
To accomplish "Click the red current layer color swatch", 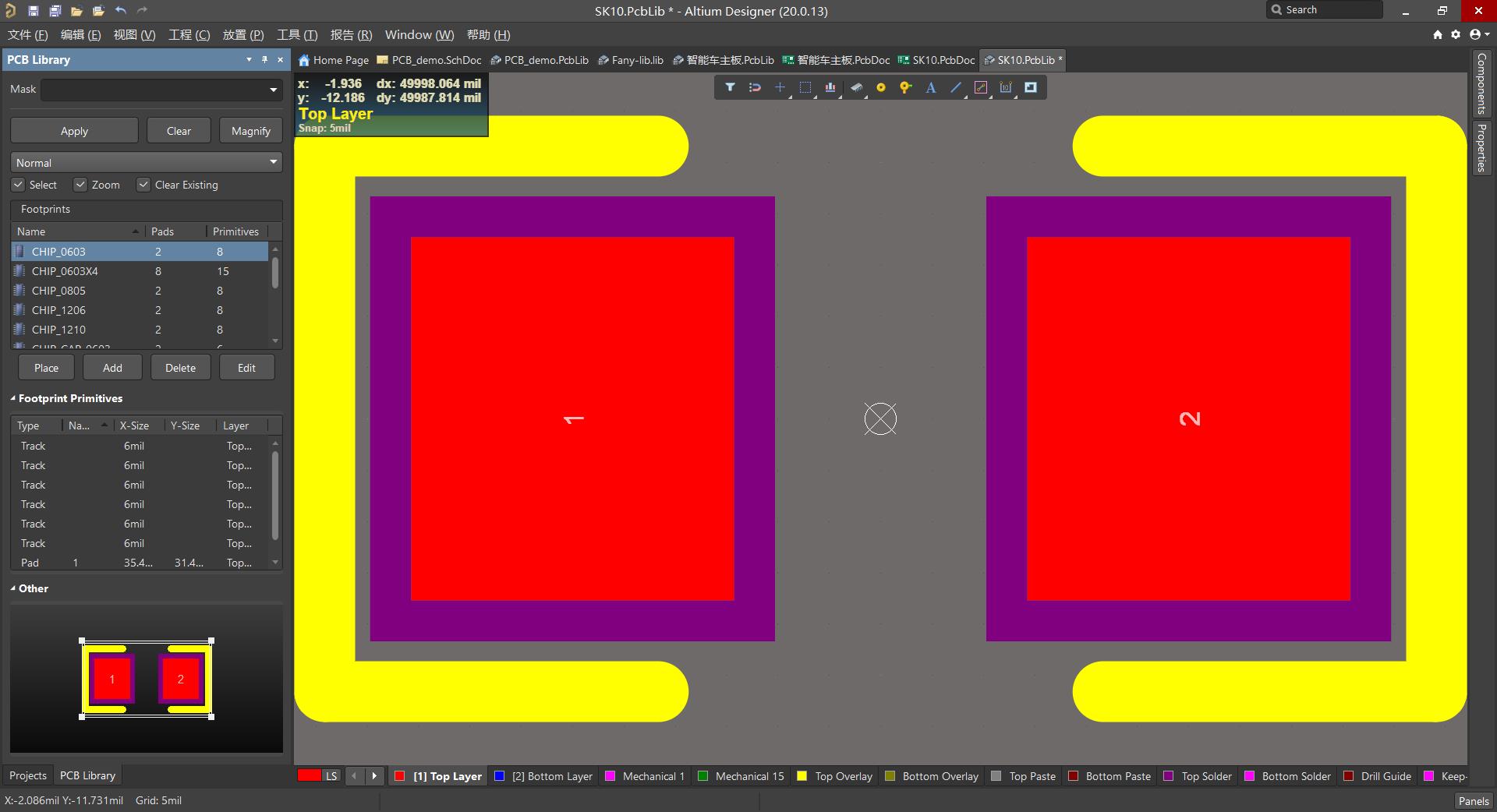I will (x=310, y=775).
